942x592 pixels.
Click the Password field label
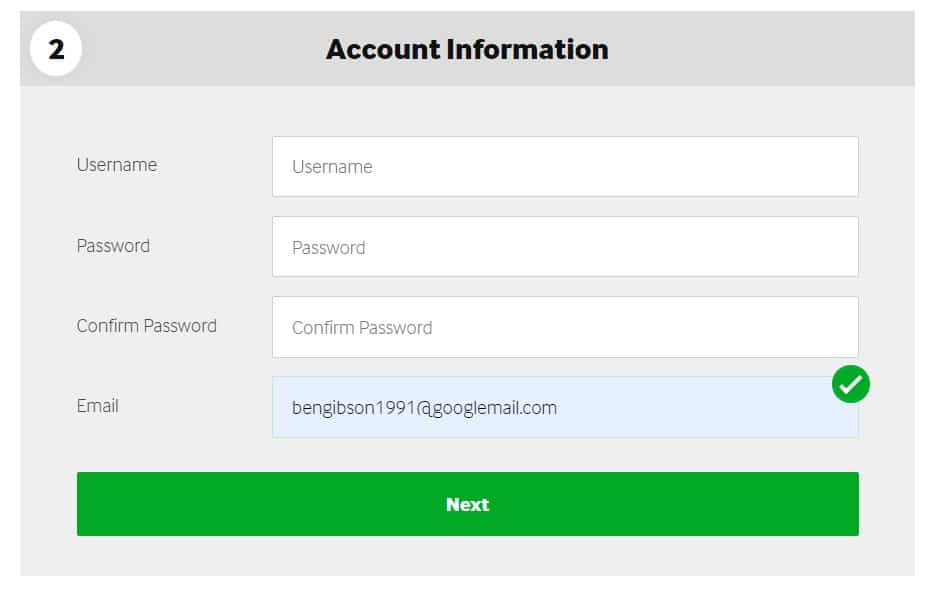click(x=113, y=246)
